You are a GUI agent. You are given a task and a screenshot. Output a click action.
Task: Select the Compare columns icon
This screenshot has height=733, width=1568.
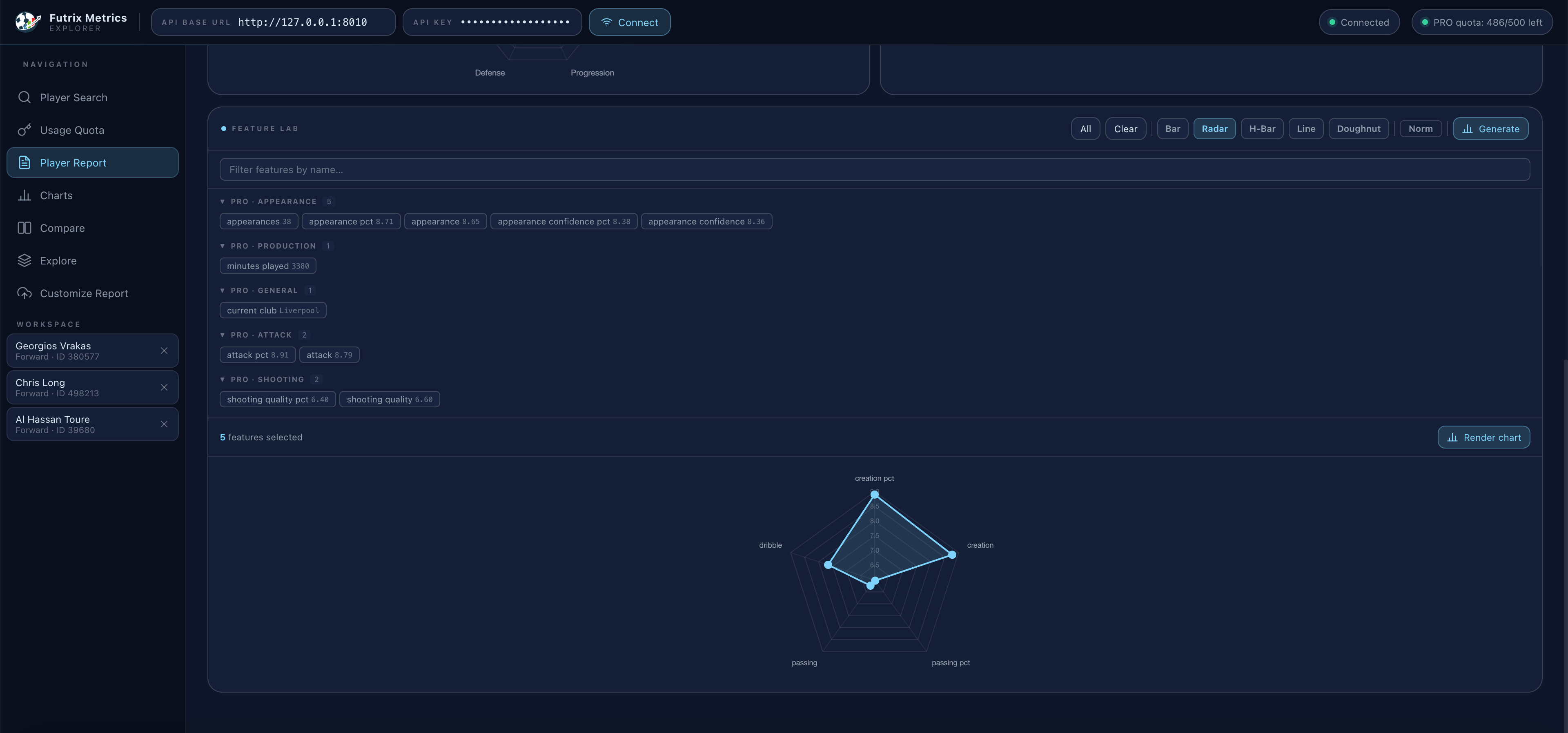pyautogui.click(x=24, y=227)
